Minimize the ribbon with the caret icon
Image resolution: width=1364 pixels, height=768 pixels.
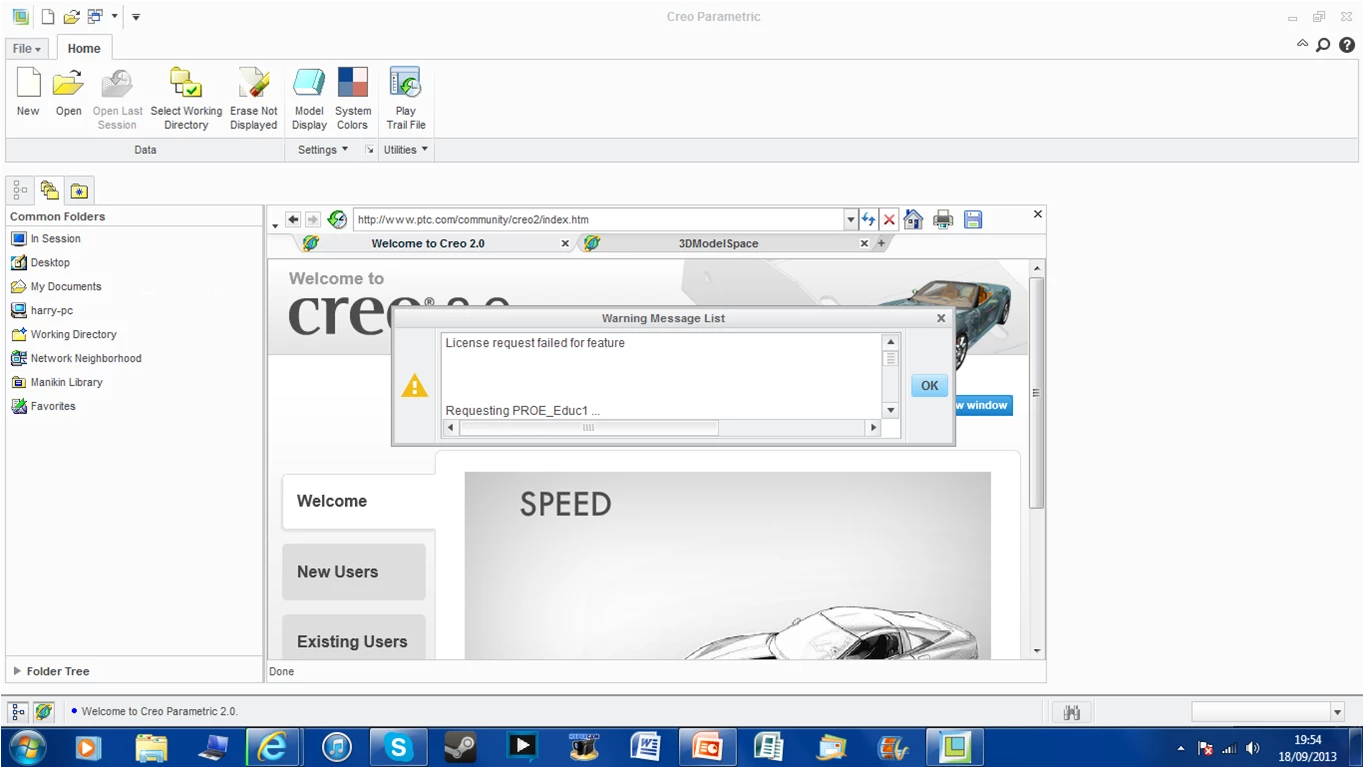click(x=1302, y=43)
